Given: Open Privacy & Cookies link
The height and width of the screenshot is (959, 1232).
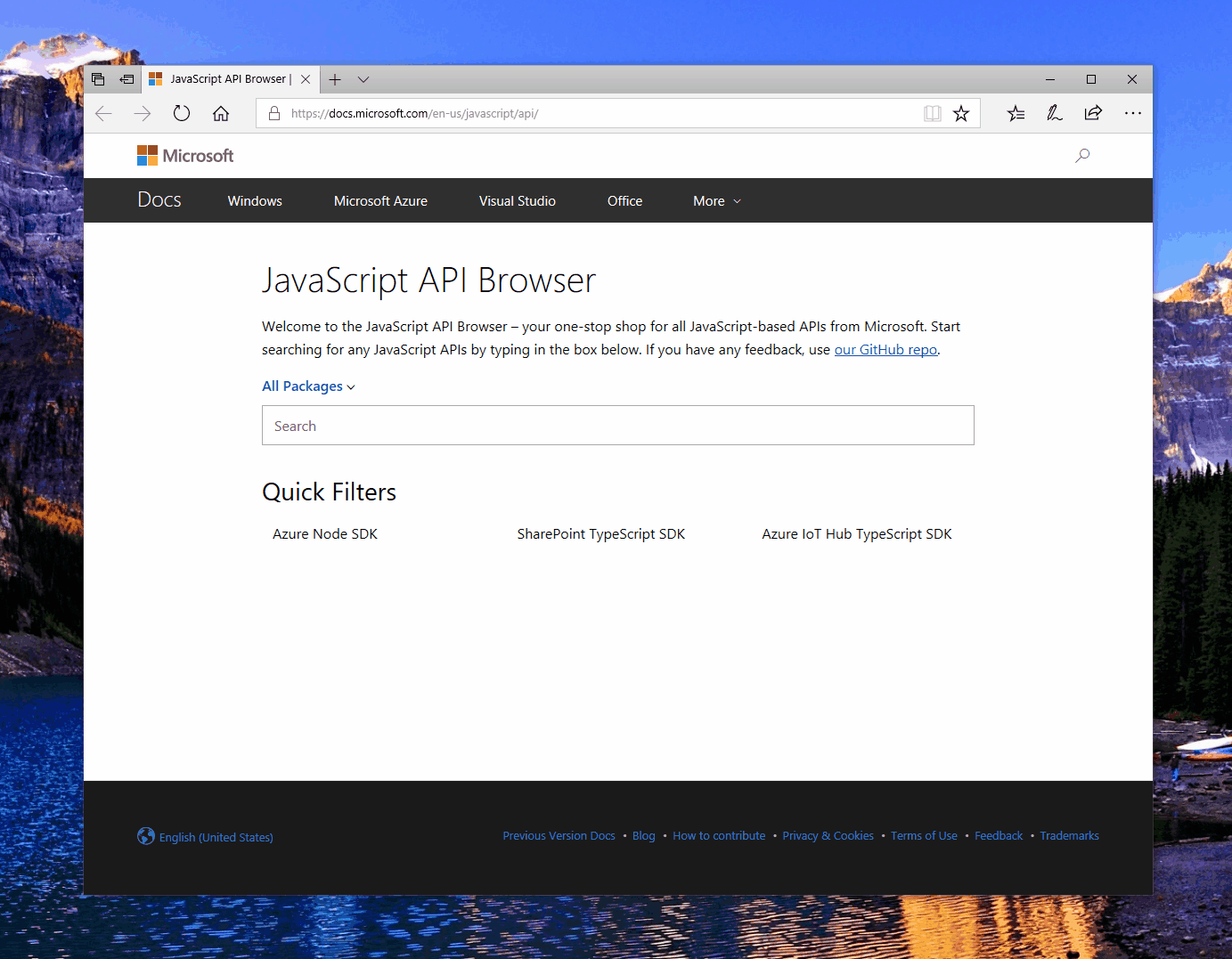Looking at the screenshot, I should [x=828, y=836].
